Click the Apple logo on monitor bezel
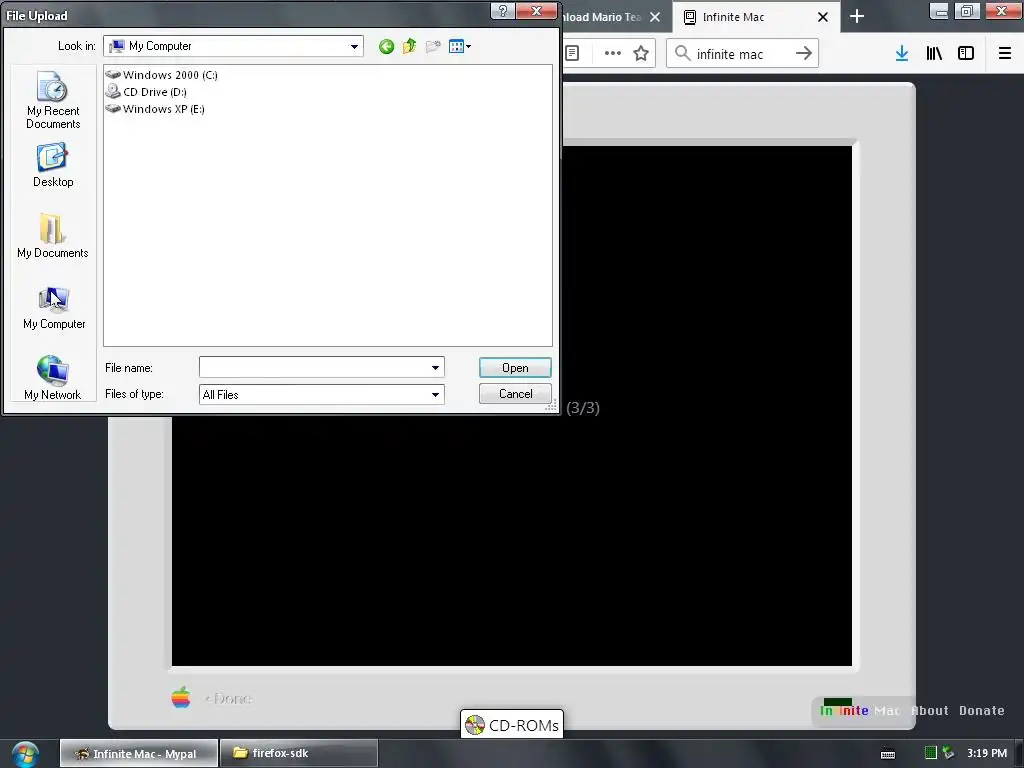The image size is (1024, 768). pos(181,697)
